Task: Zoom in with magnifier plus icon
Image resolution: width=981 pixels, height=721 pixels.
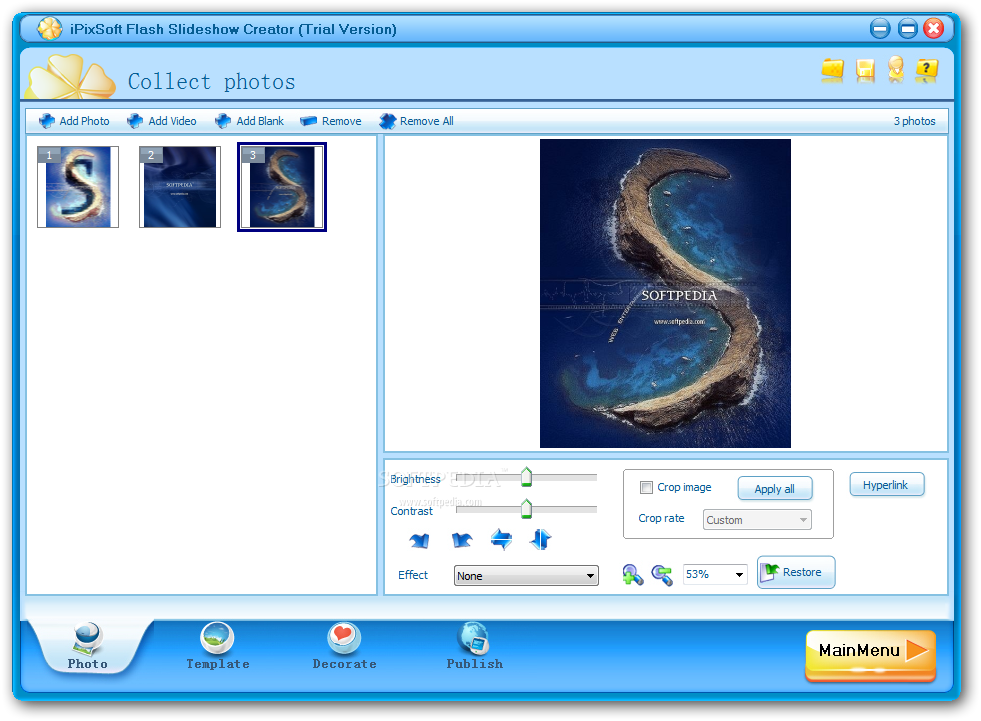Action: pyautogui.click(x=633, y=575)
